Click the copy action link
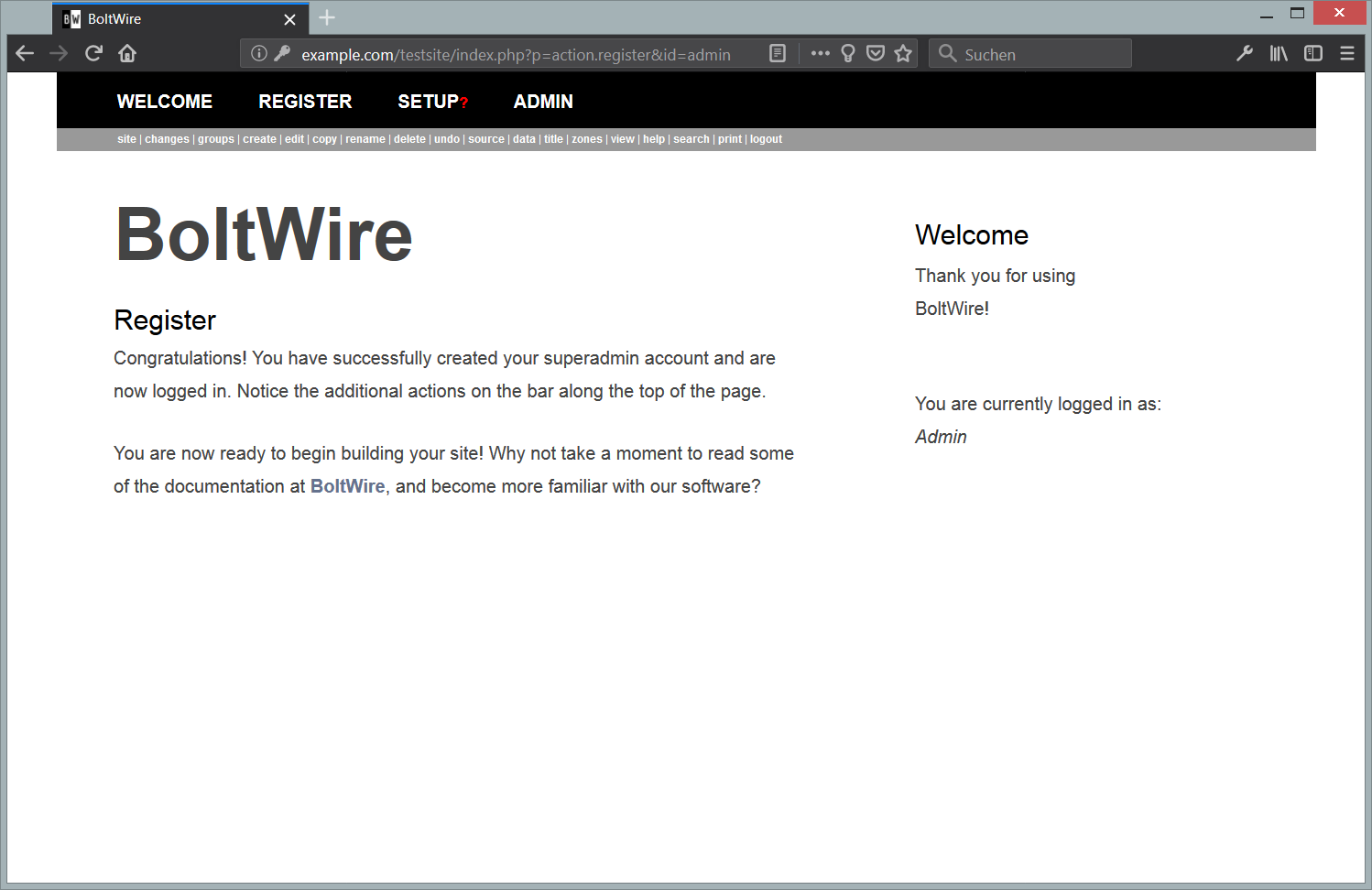The image size is (1372, 890). pyautogui.click(x=324, y=139)
